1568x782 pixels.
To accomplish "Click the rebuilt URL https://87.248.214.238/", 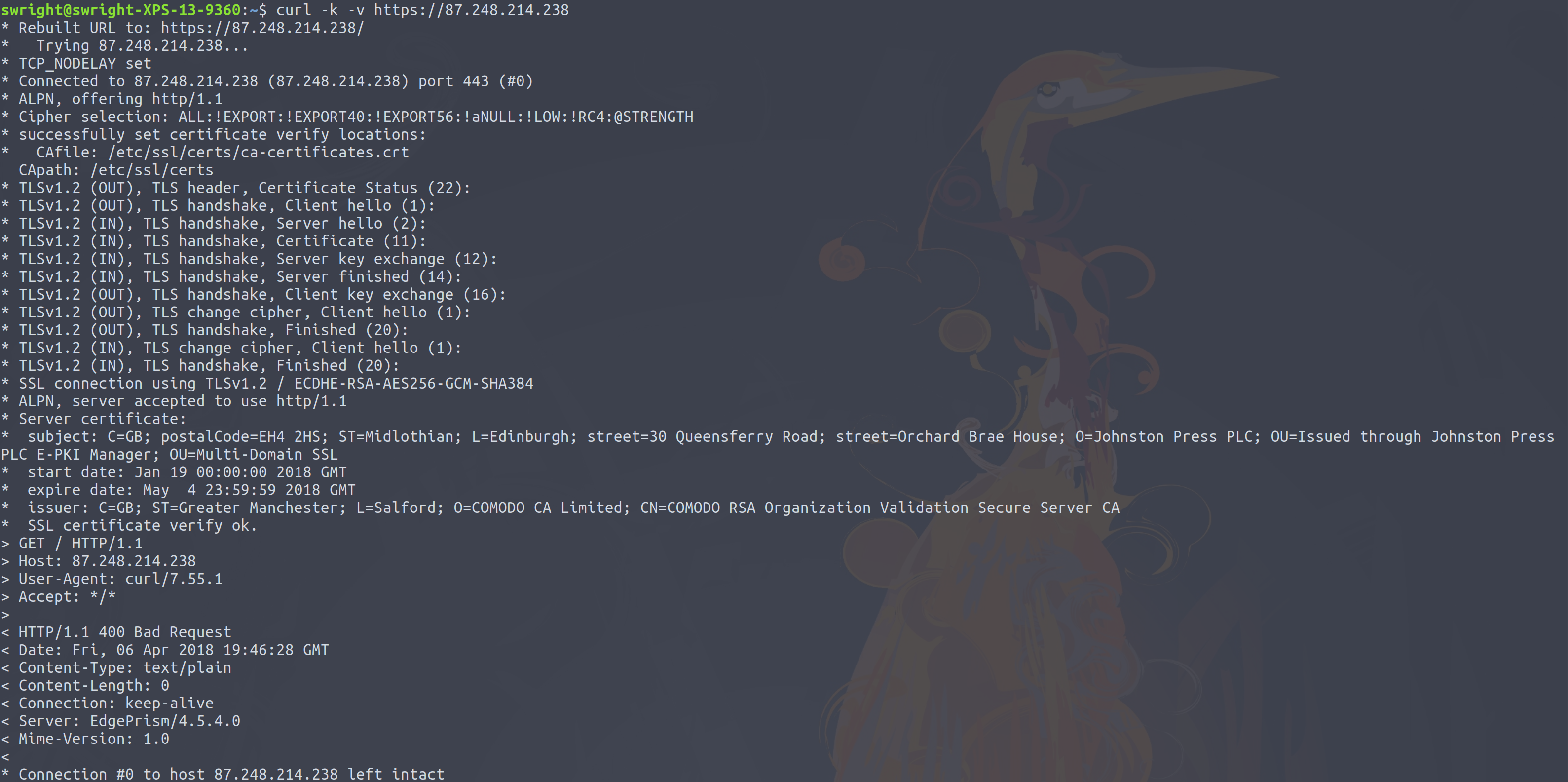I will [261, 28].
